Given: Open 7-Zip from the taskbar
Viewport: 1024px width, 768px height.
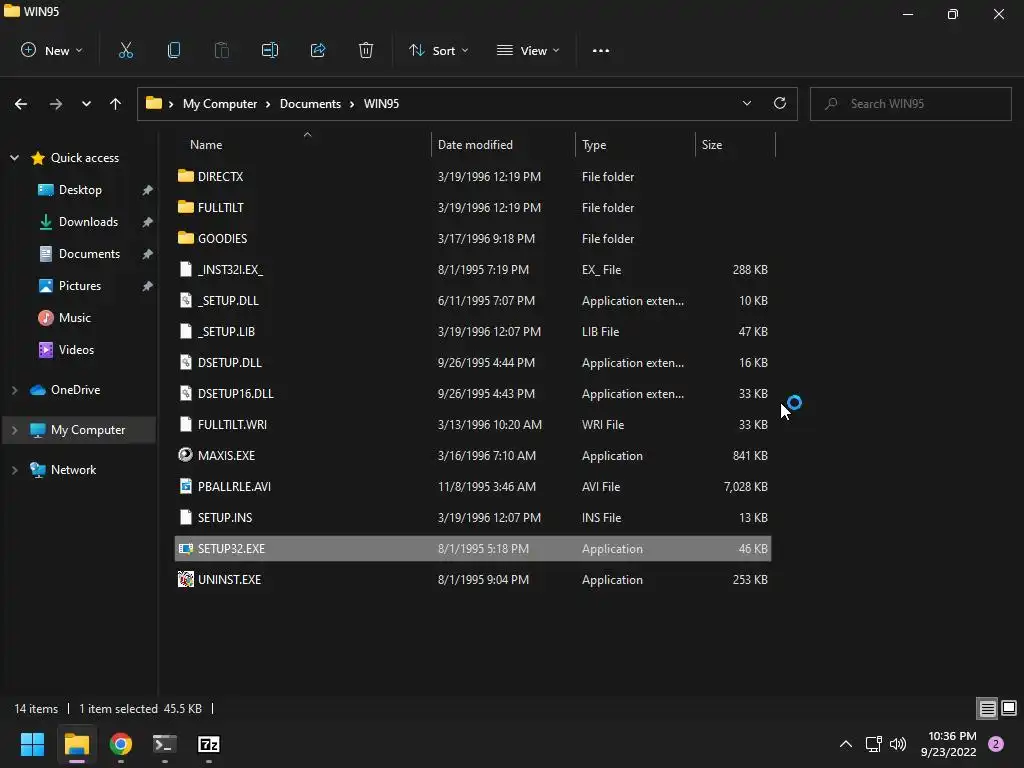Looking at the screenshot, I should (208, 744).
